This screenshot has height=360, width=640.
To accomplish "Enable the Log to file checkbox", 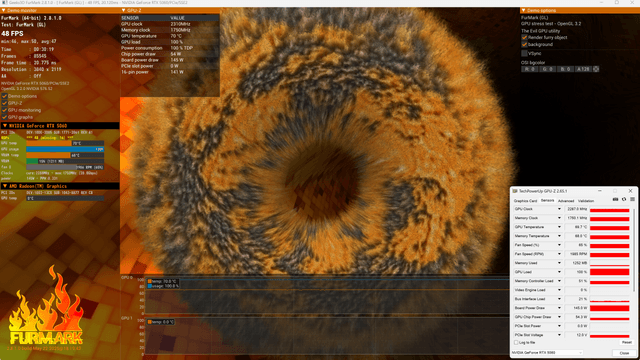I will coord(516,342).
